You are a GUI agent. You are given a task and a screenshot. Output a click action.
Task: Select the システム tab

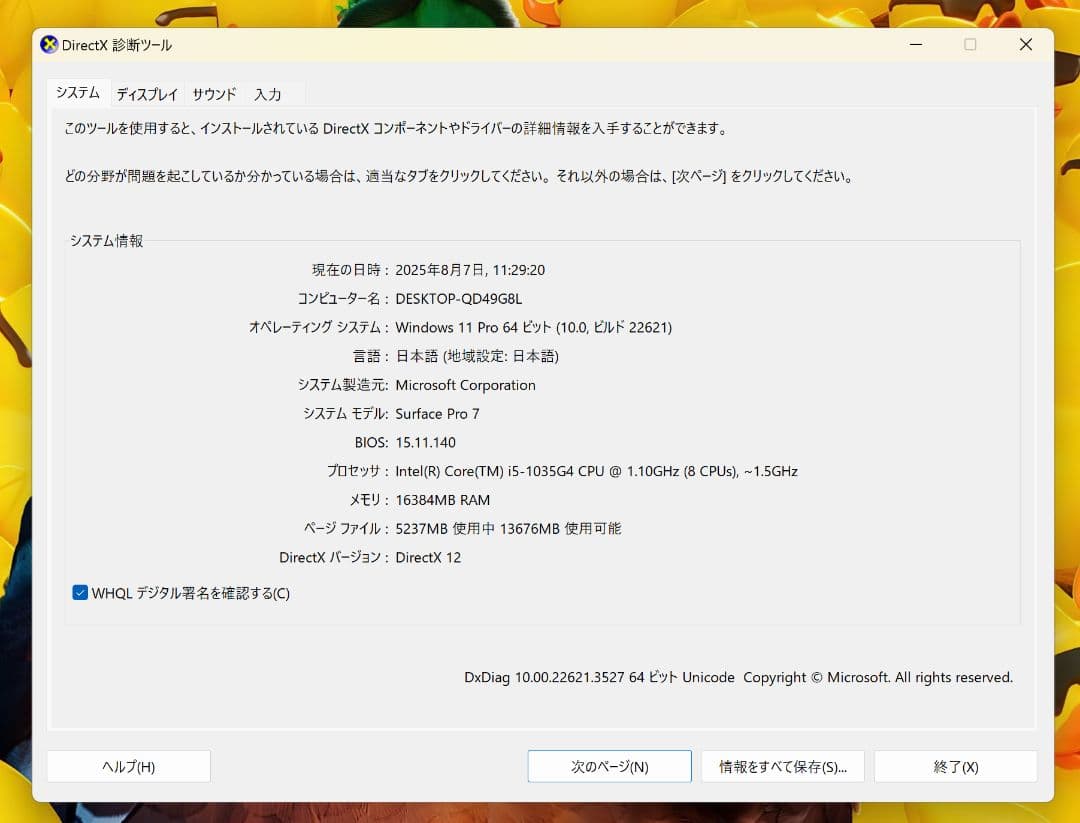(78, 92)
